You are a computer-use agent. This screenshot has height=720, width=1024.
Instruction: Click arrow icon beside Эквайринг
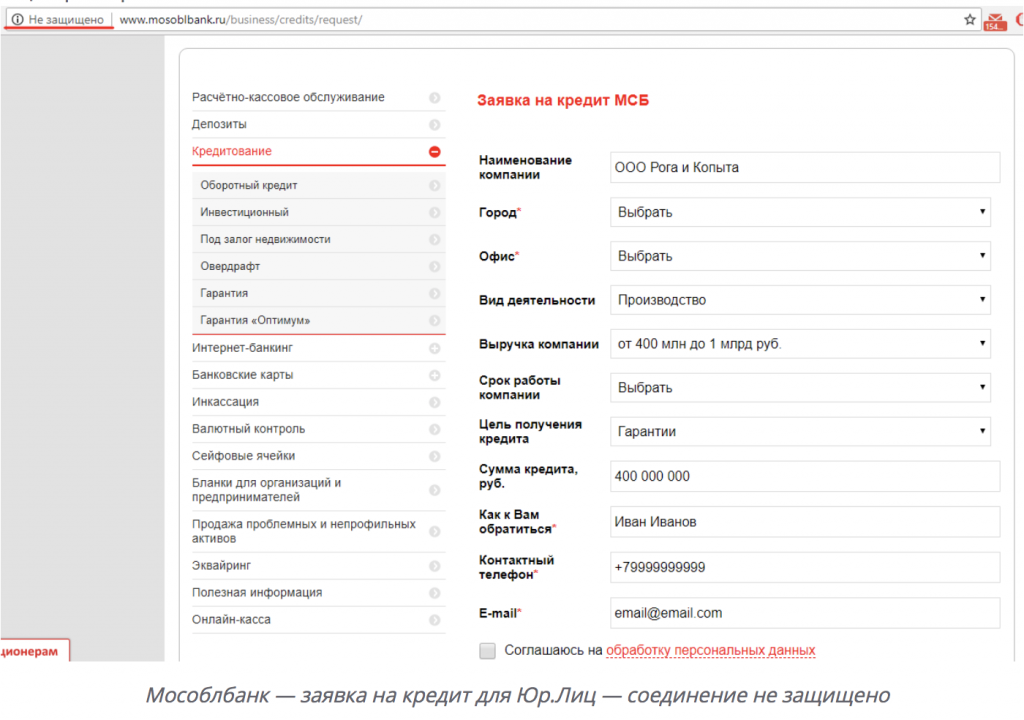tap(434, 566)
